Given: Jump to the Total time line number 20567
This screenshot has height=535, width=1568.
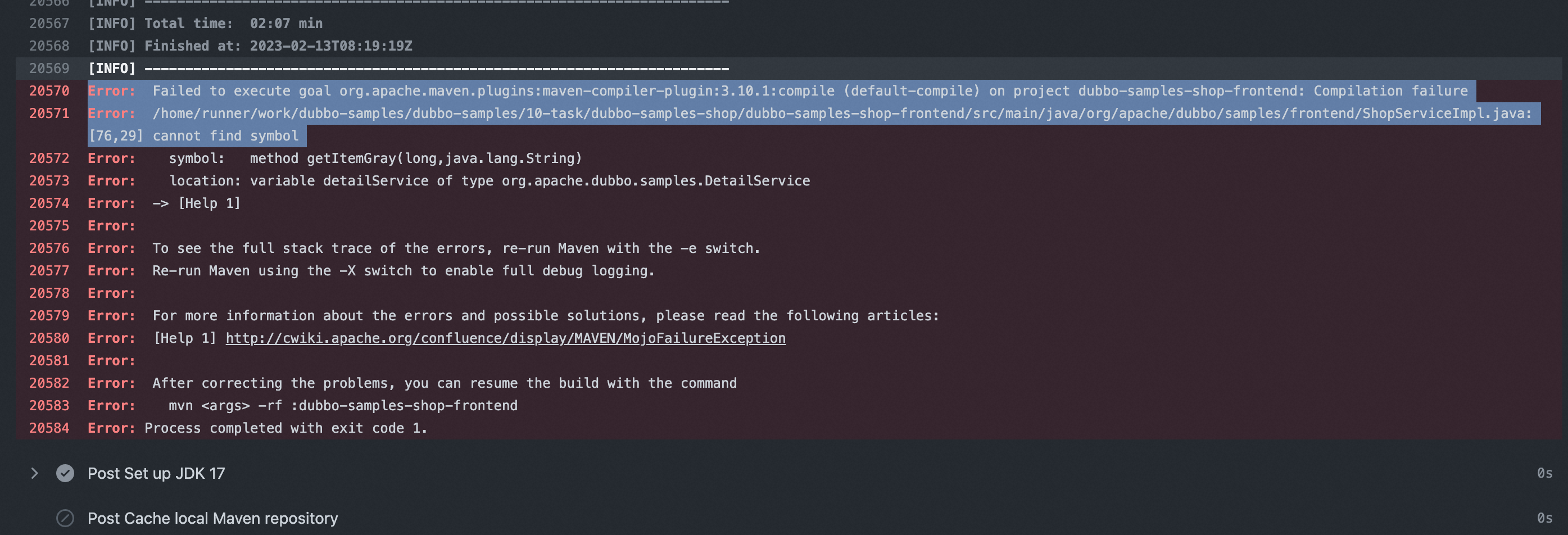Looking at the screenshot, I should 49,23.
